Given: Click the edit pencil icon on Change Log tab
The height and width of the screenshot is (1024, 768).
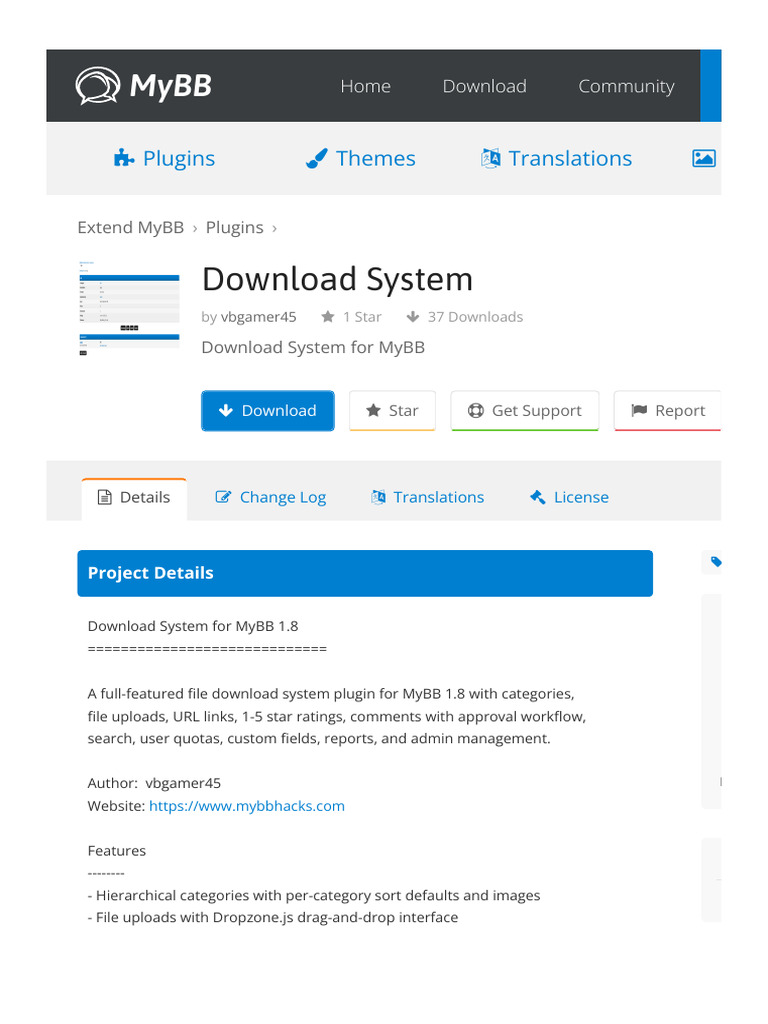Looking at the screenshot, I should 223,497.
